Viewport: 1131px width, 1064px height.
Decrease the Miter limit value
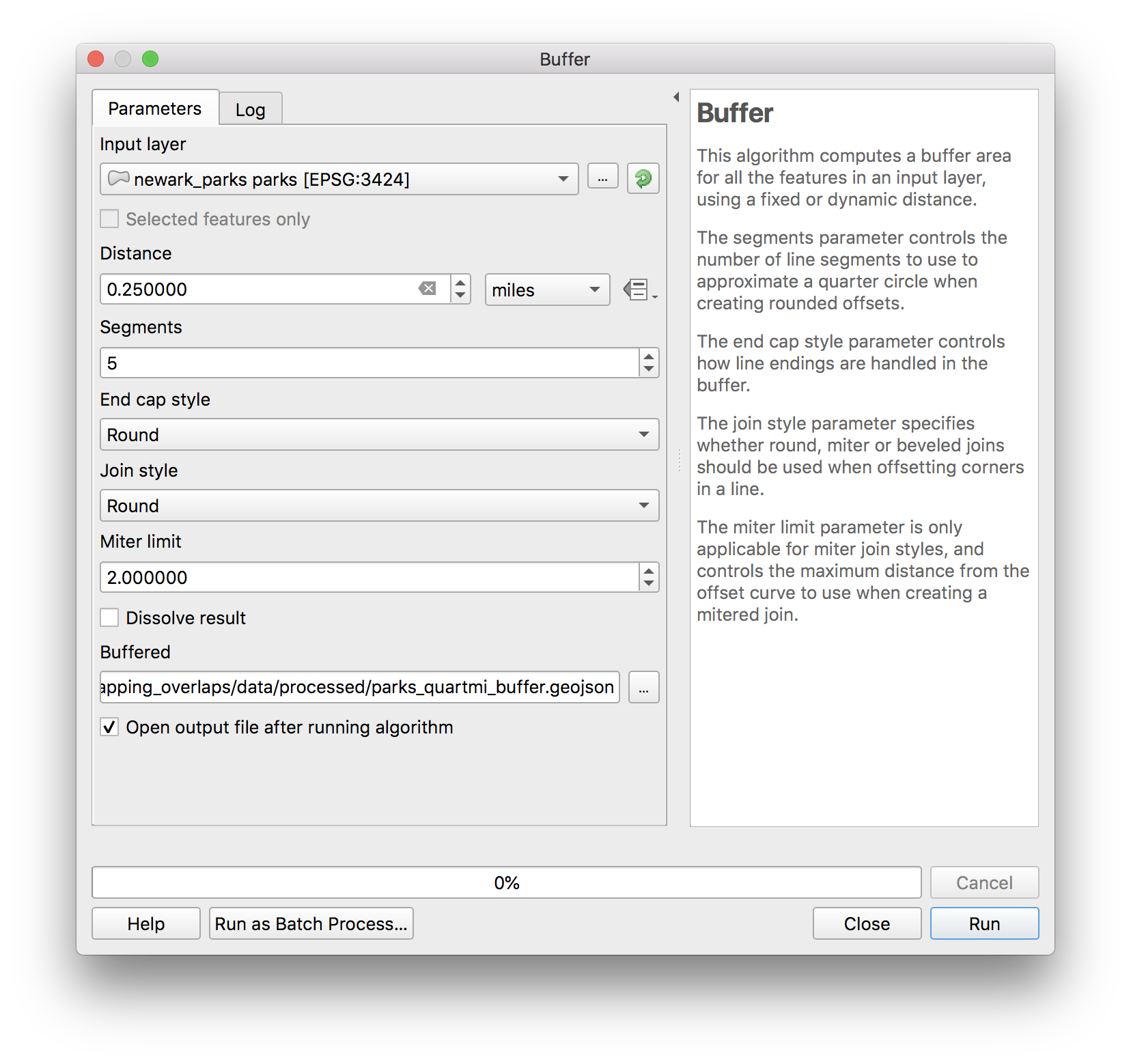(x=649, y=585)
